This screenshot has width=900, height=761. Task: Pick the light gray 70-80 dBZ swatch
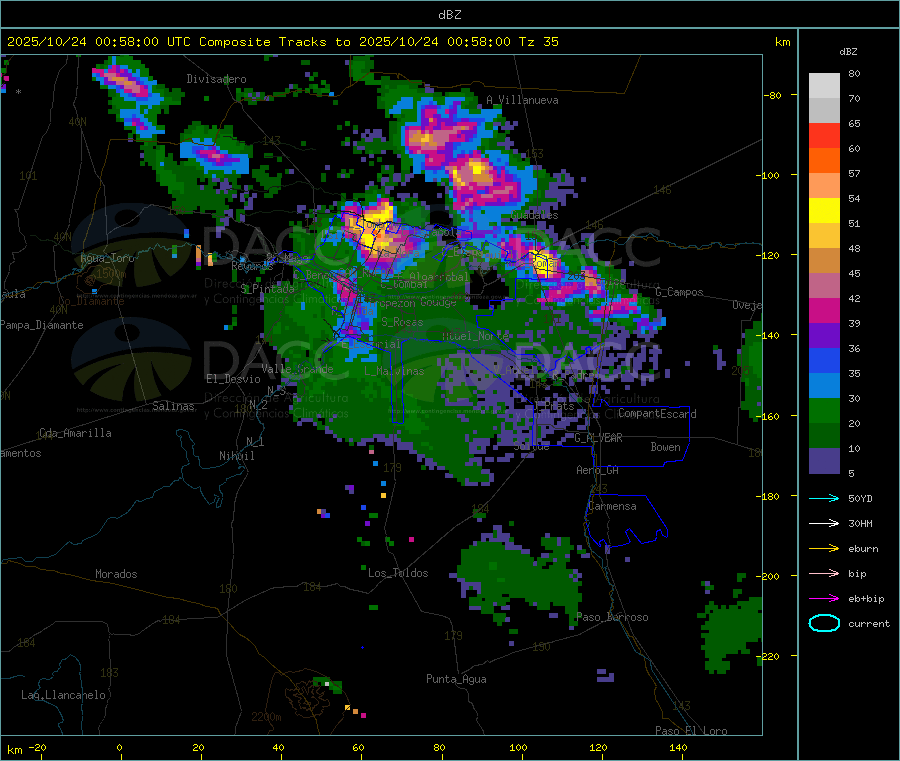[x=824, y=86]
